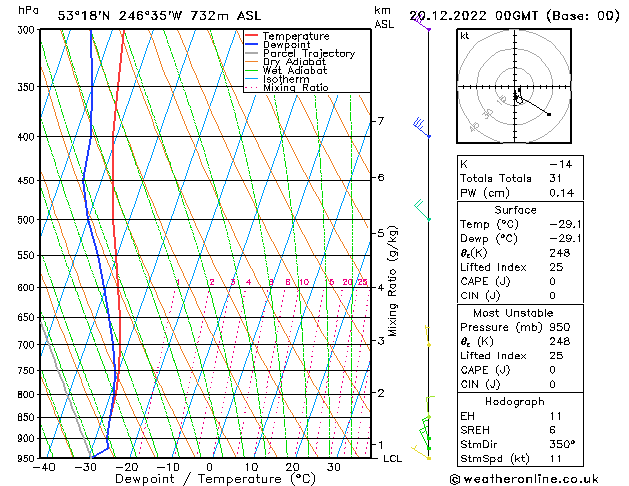Click the Surface section header
This screenshot has width=629, height=486.
pyautogui.click(x=515, y=210)
